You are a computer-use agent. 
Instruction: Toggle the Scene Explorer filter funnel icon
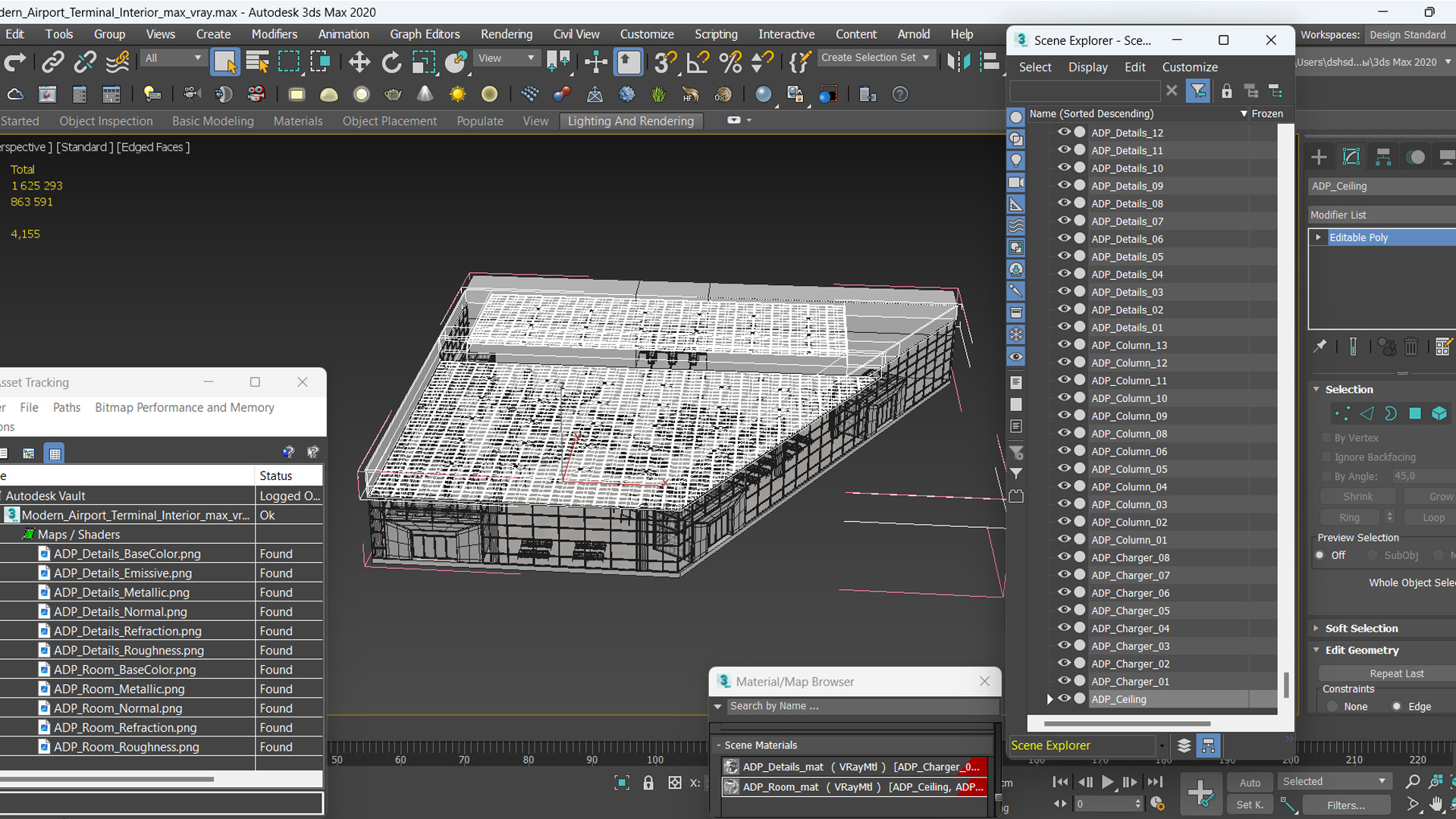[x=1198, y=91]
